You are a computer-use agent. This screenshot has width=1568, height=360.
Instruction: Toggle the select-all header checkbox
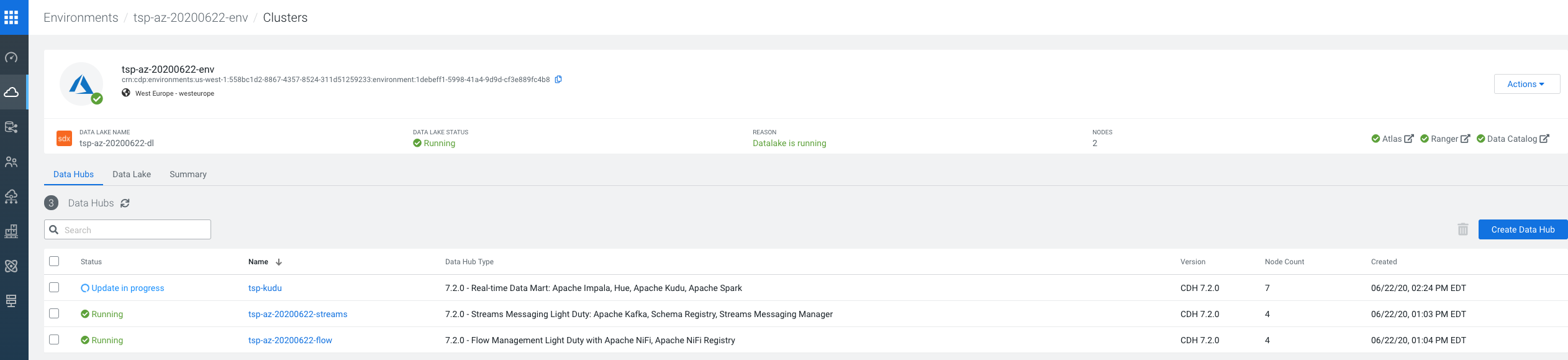pyautogui.click(x=54, y=261)
